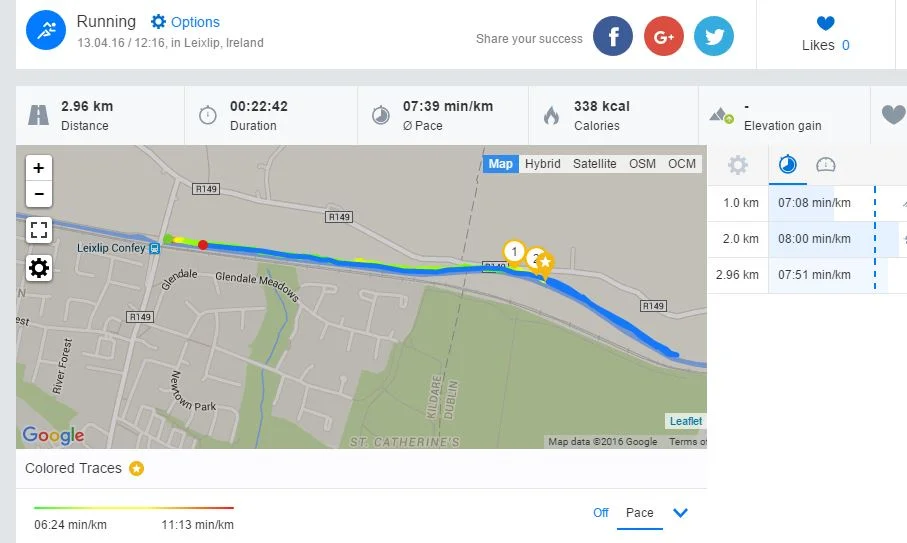Expand colored traces dropdown chevron
The width and height of the screenshot is (907, 543).
pyautogui.click(x=681, y=513)
